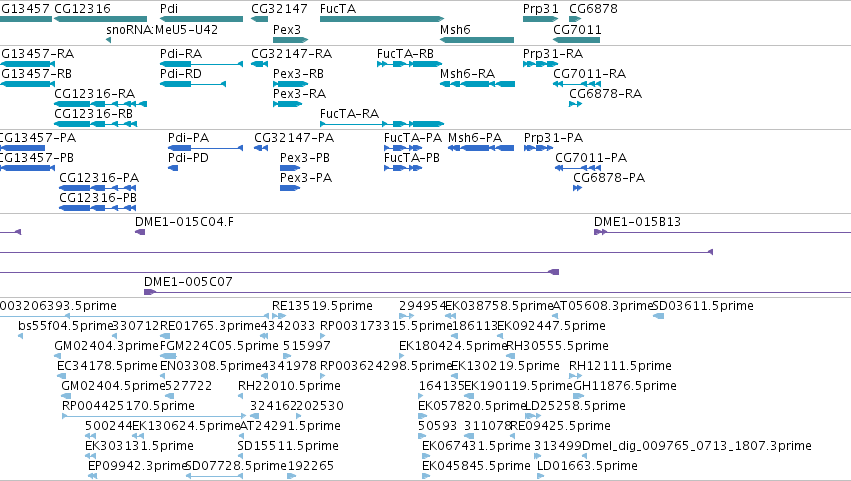This screenshot has width=851, height=481.
Task: Select the Pex3-PA protein label
Action: click(306, 178)
